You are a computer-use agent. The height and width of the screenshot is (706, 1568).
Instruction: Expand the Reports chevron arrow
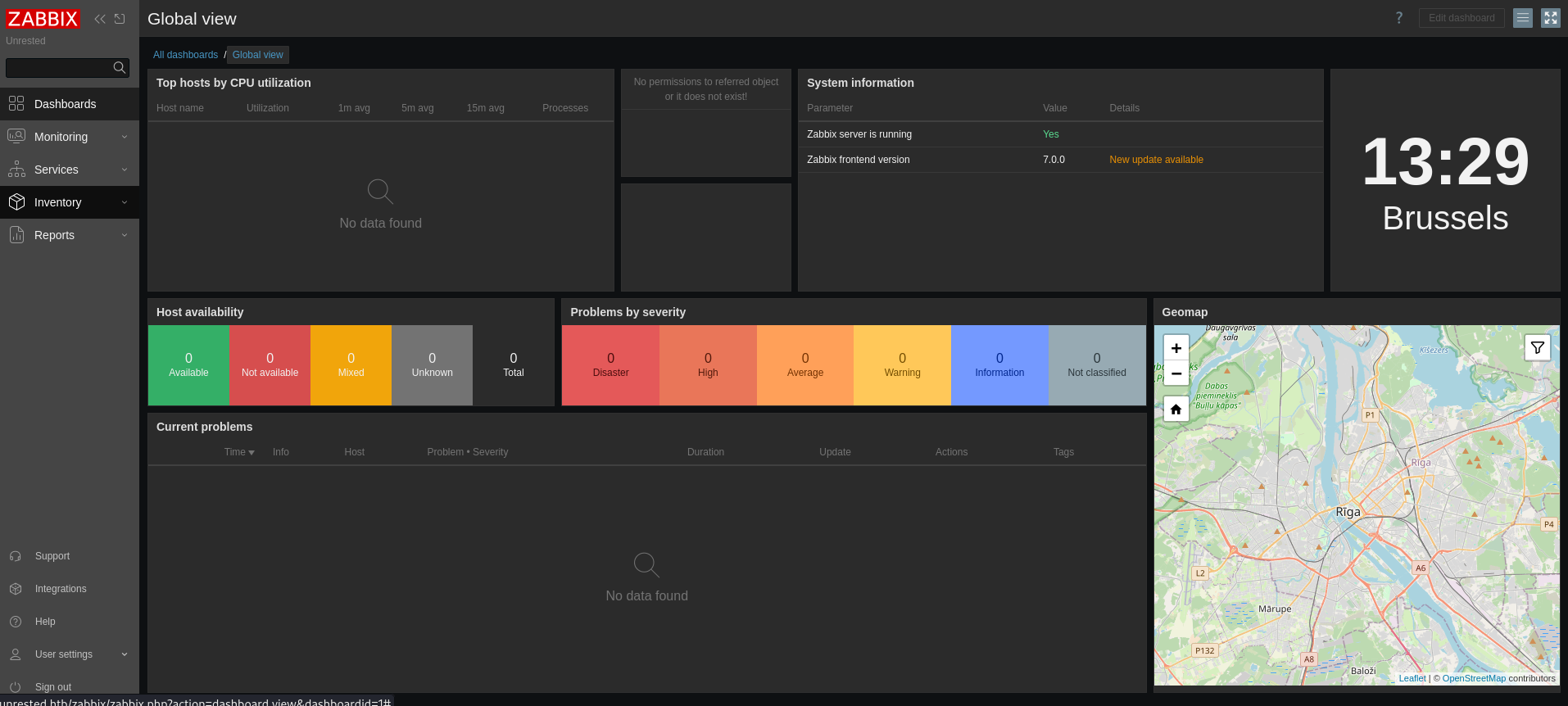click(x=125, y=235)
